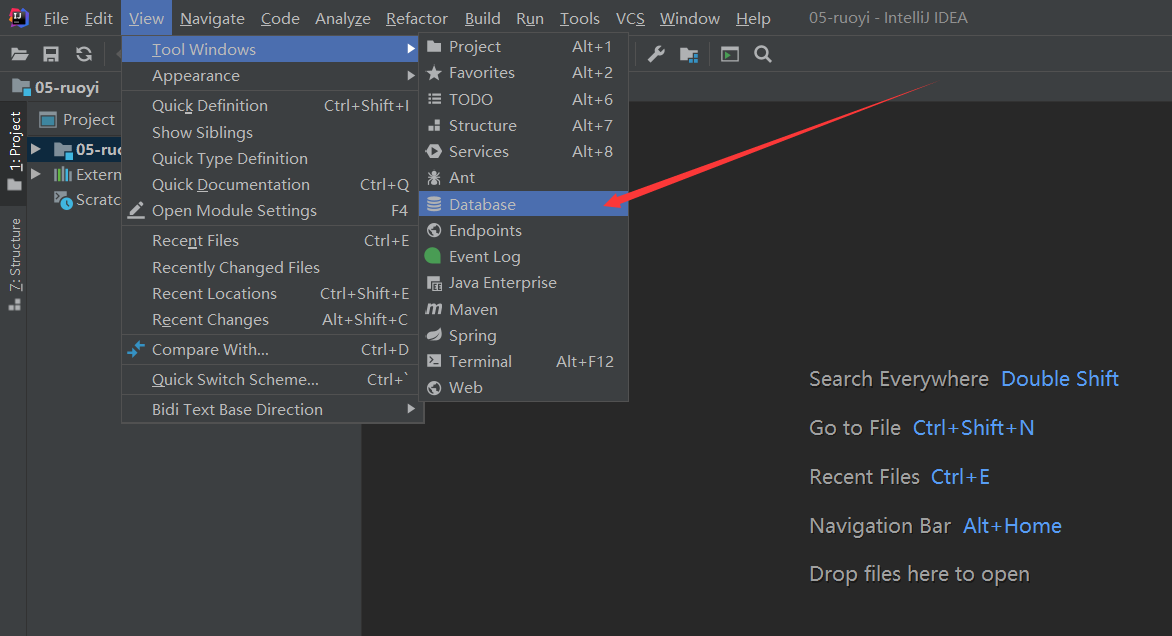This screenshot has height=636, width=1172.
Task: Click the Double Shift shortcut hint
Action: [1060, 379]
